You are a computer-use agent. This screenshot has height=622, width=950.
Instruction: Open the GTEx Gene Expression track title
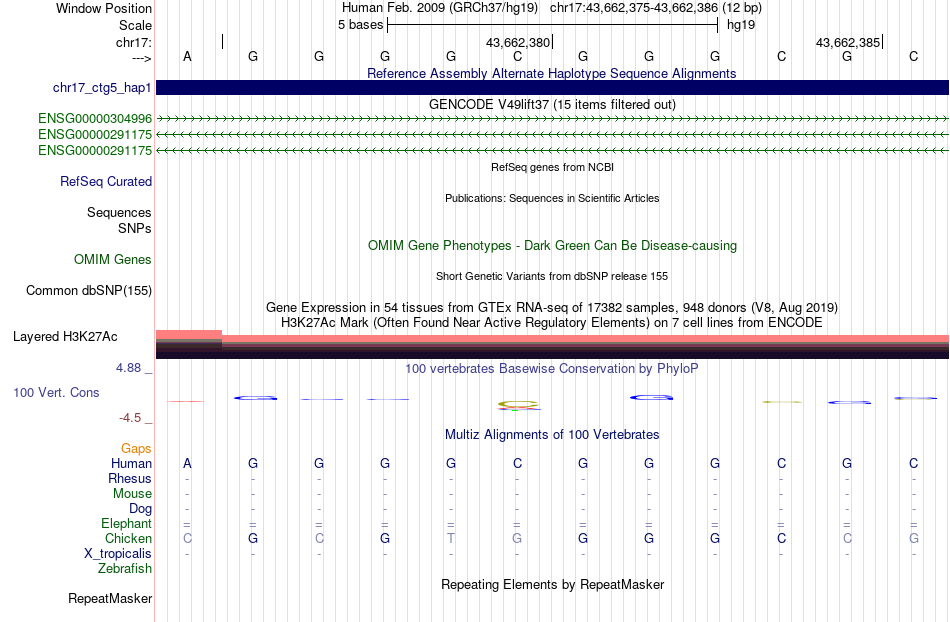pyautogui.click(x=552, y=308)
